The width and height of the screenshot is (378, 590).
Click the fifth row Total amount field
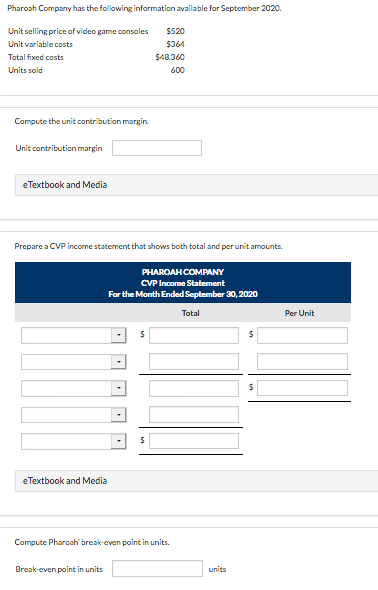pyautogui.click(x=194, y=441)
